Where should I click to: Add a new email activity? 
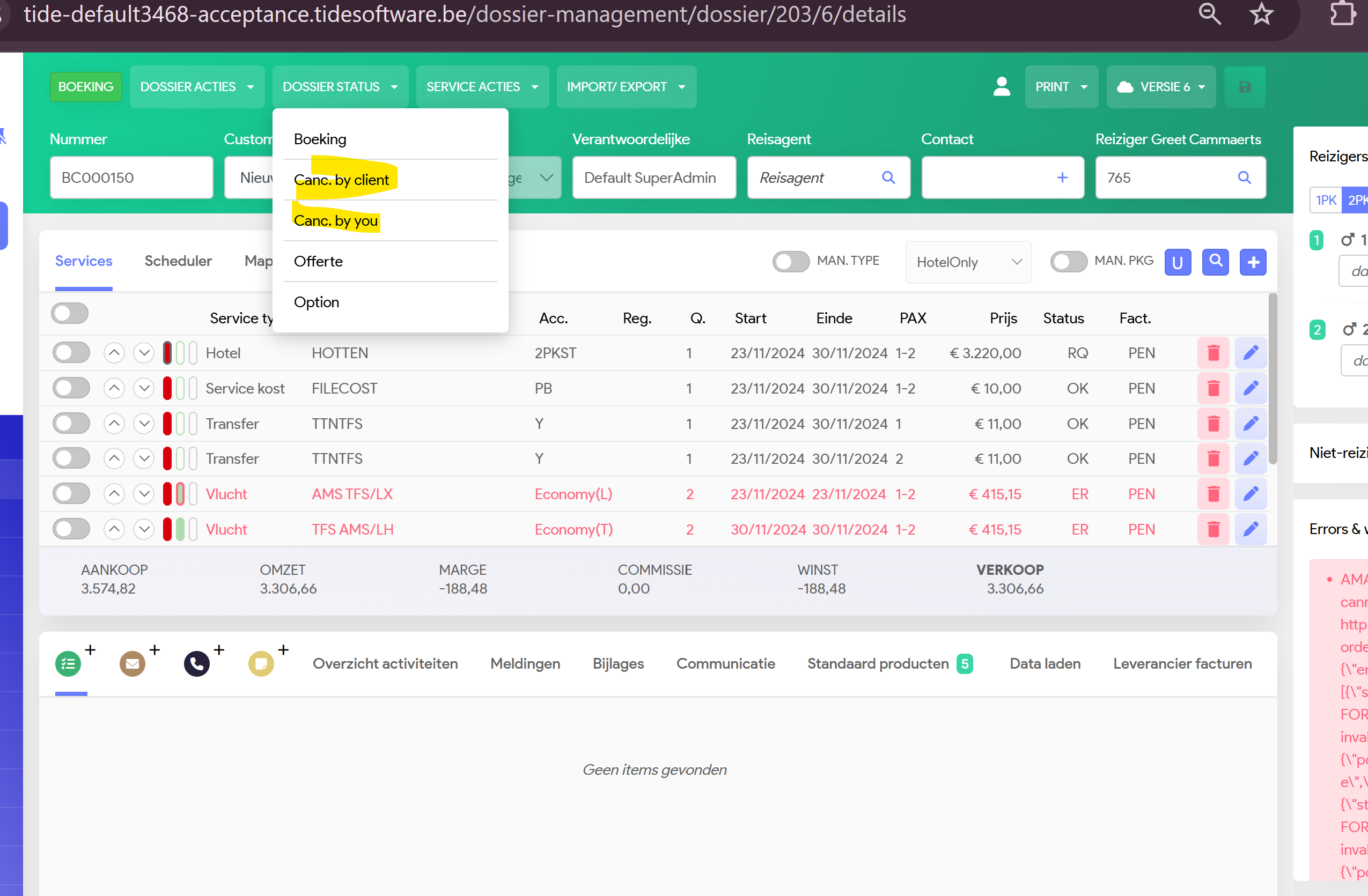coord(133,664)
